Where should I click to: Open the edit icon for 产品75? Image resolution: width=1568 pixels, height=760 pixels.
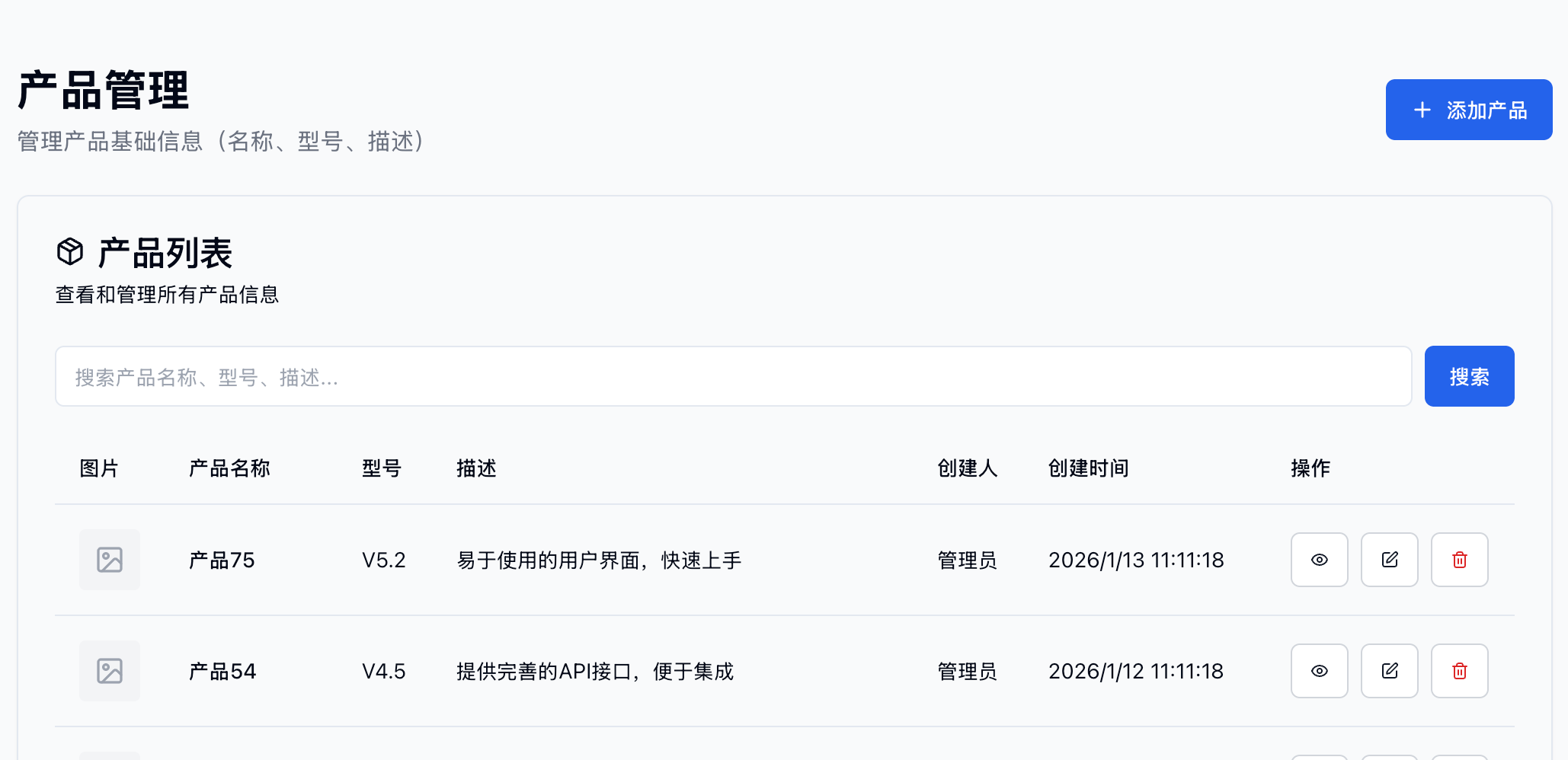click(x=1389, y=560)
